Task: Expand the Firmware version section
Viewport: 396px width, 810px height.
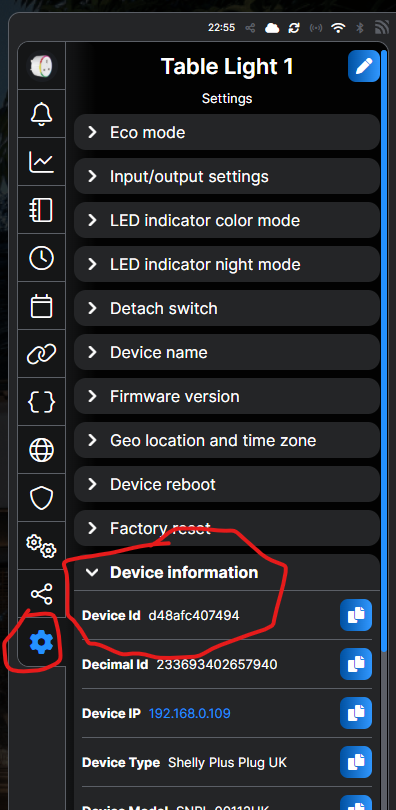Action: 227,396
